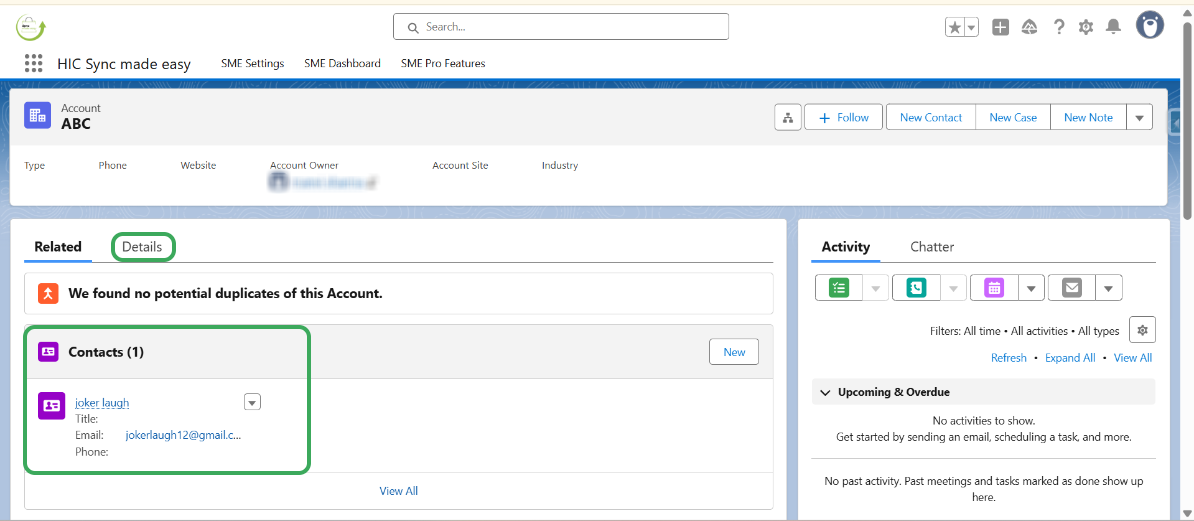Viewport: 1194px width, 521px height.
Task: Compose Email with gray envelope icon
Action: pyautogui.click(x=1072, y=288)
